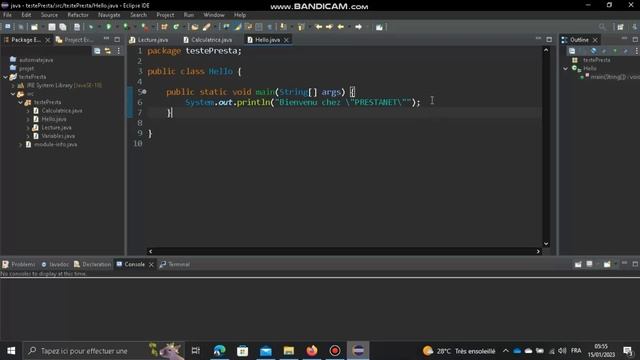Close the Console view tab
Viewport: 640px width, 360px height.
pyautogui.click(x=151, y=264)
